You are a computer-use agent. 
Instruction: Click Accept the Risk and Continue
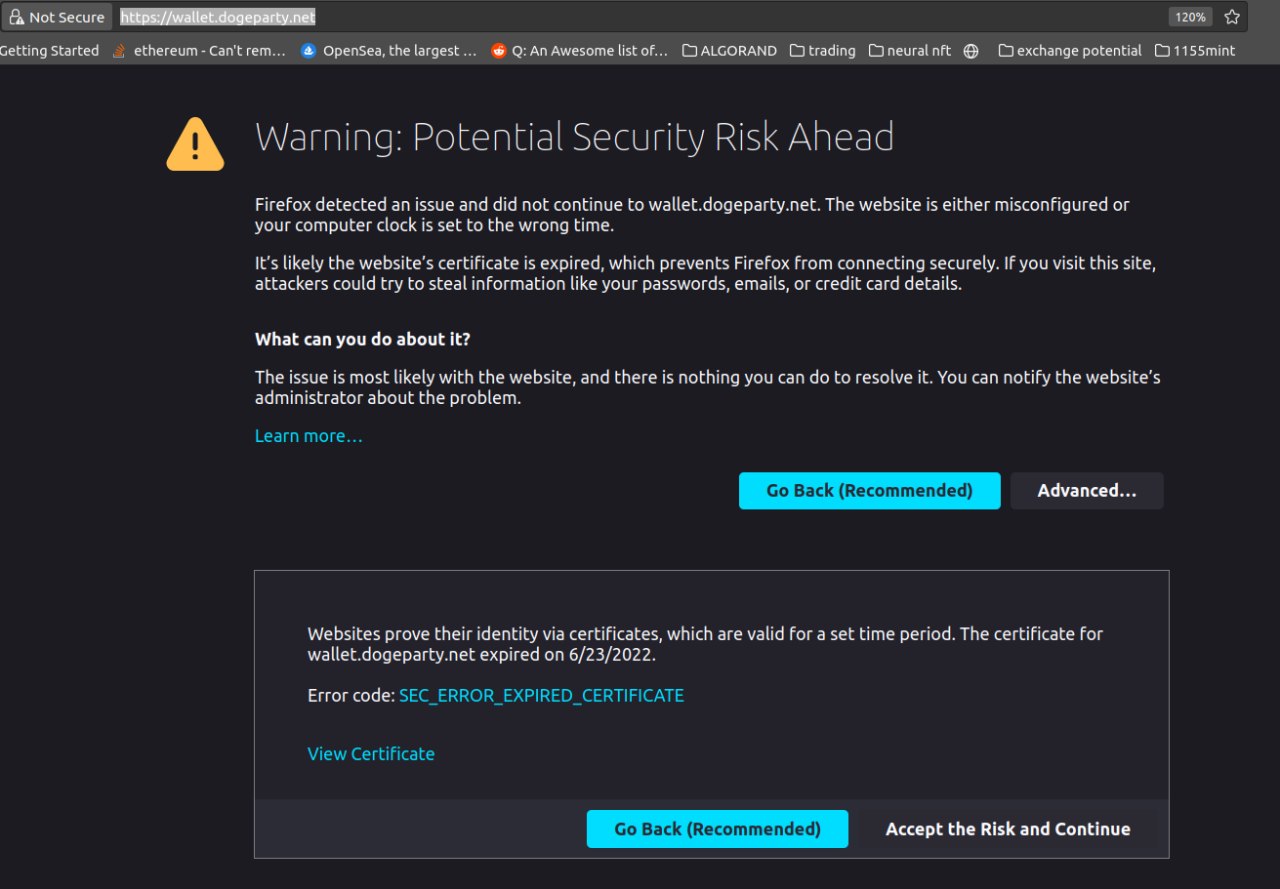coord(1008,829)
